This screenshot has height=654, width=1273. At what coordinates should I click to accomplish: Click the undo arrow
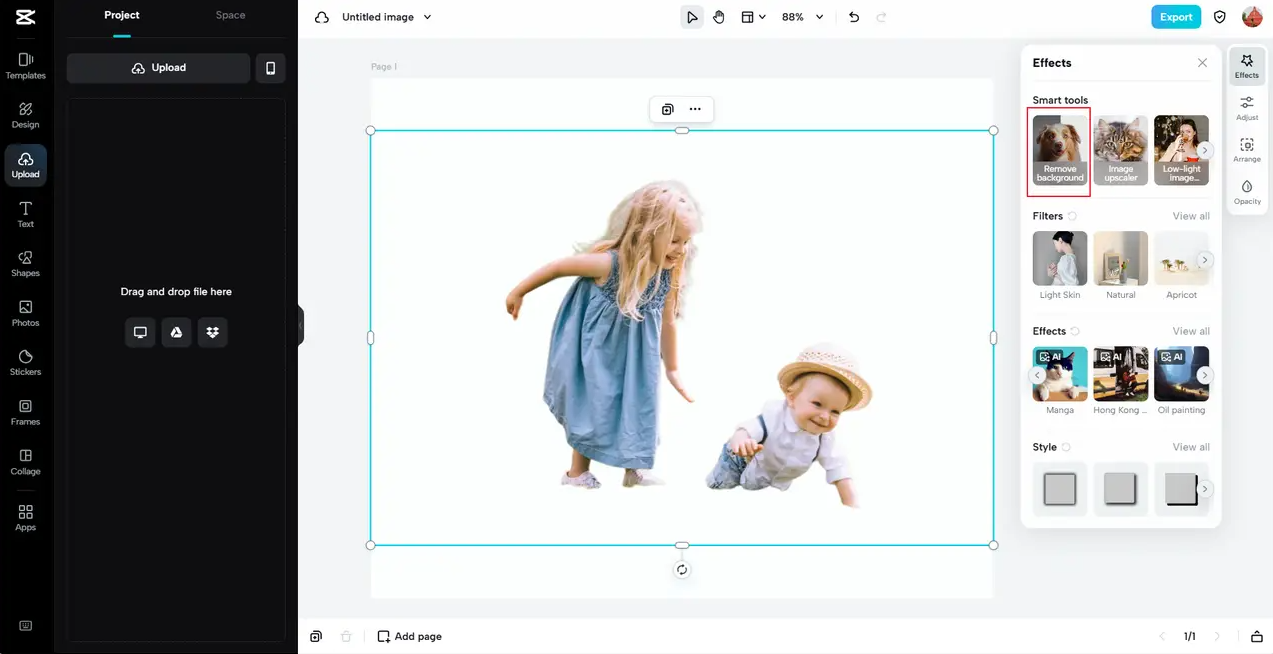coord(854,17)
